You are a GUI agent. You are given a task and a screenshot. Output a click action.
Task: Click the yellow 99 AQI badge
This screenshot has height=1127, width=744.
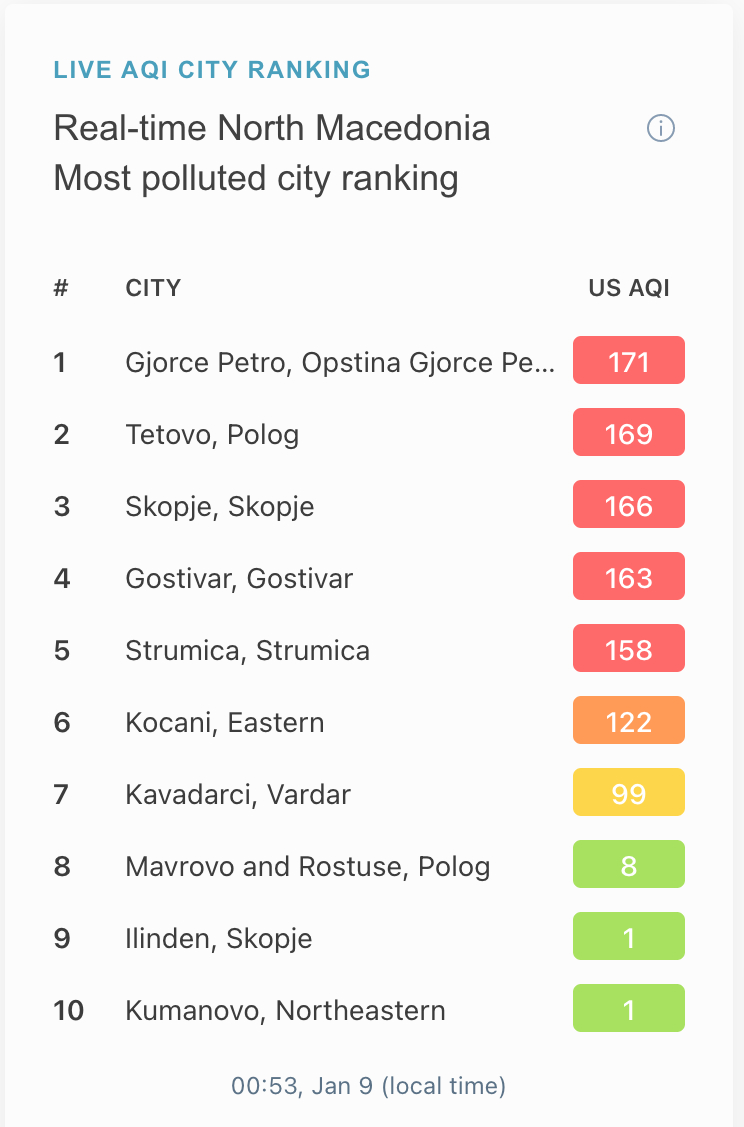(x=629, y=792)
